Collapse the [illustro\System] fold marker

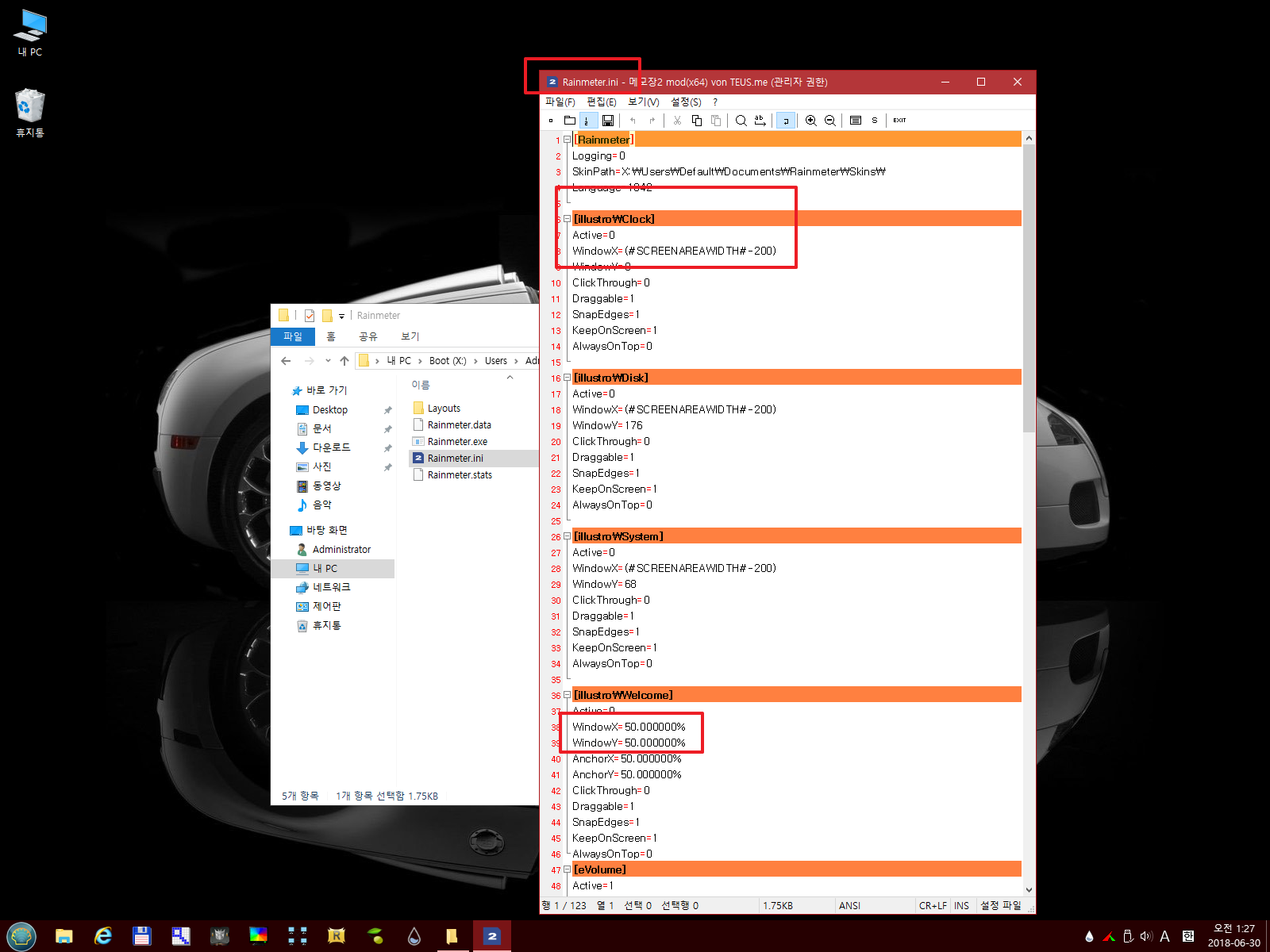click(567, 536)
